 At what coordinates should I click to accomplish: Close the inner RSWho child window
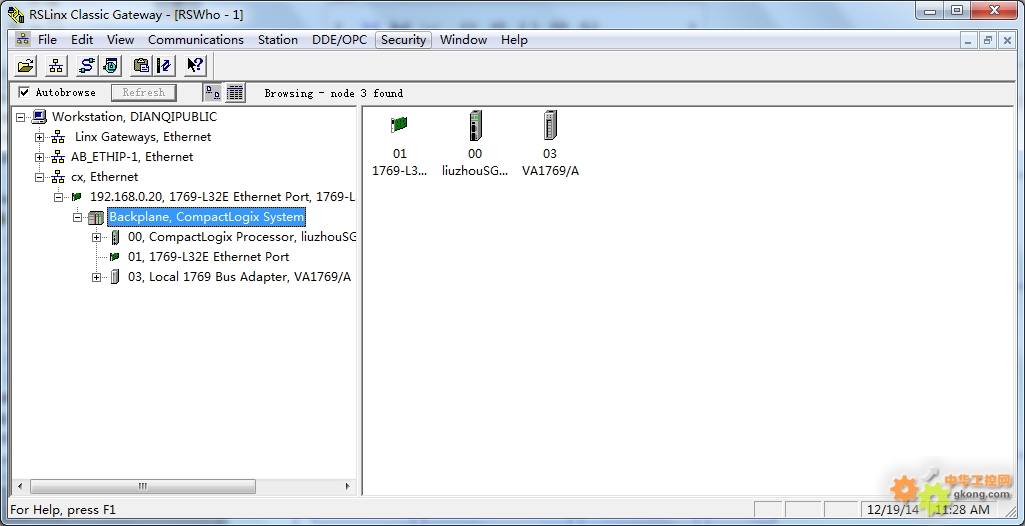click(x=1007, y=41)
